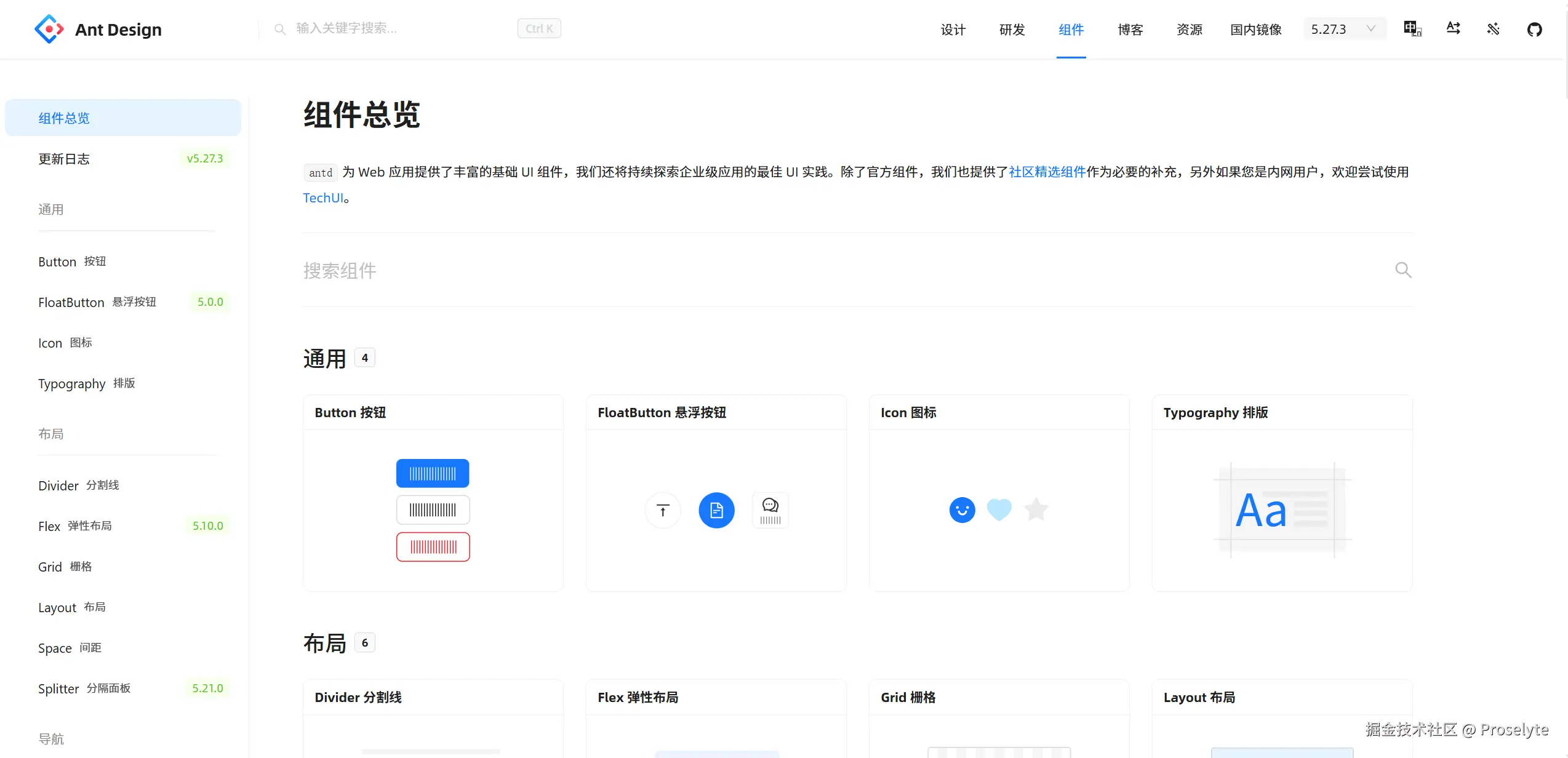Open the FloatButton 悬浮按钮 component card
This screenshot has width=1568, height=758.
[716, 493]
